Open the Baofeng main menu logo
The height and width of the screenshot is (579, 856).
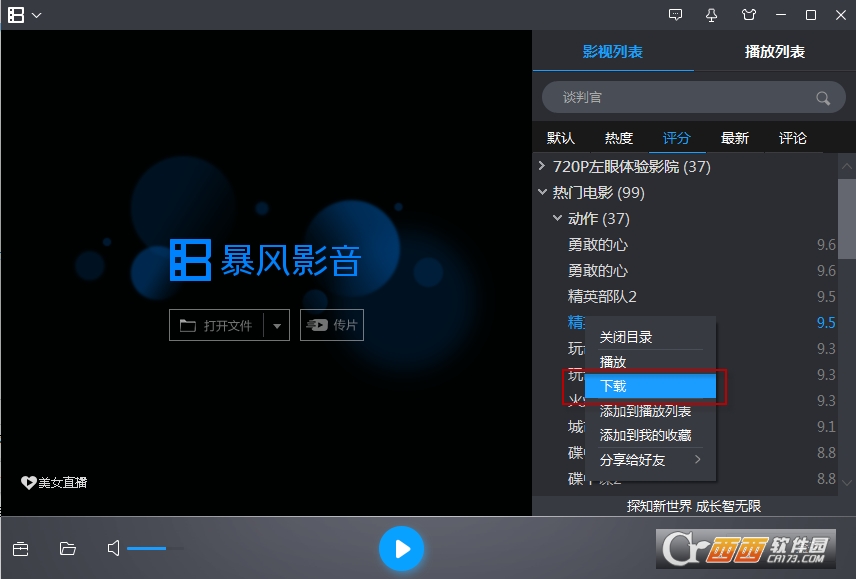point(16,15)
